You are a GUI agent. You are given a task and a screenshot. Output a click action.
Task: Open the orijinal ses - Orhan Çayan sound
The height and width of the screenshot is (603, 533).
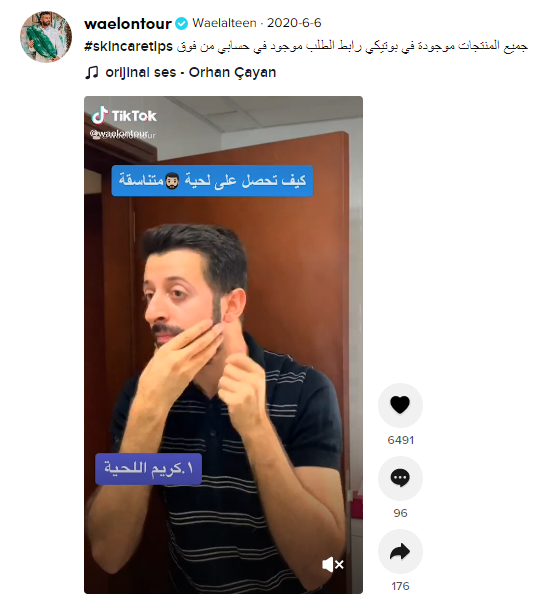pos(191,72)
